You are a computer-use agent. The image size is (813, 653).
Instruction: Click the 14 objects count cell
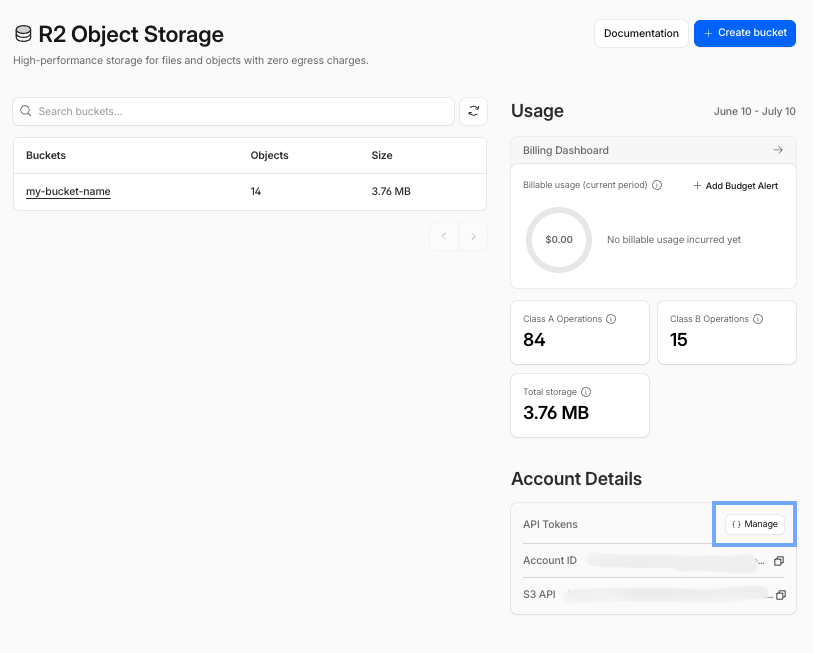point(256,191)
